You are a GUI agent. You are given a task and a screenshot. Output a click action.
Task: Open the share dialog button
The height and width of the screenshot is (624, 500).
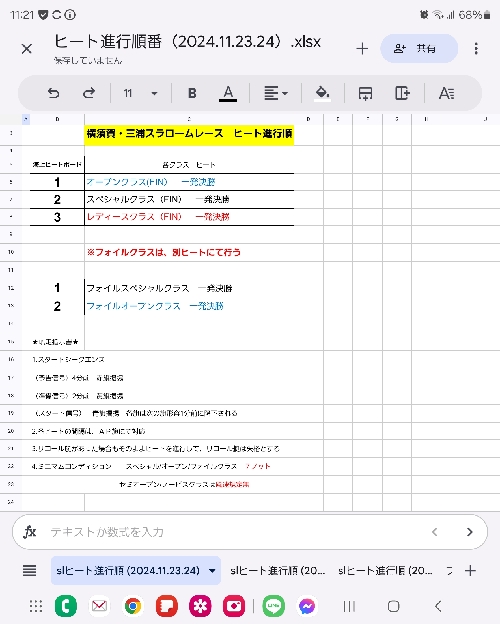419,49
